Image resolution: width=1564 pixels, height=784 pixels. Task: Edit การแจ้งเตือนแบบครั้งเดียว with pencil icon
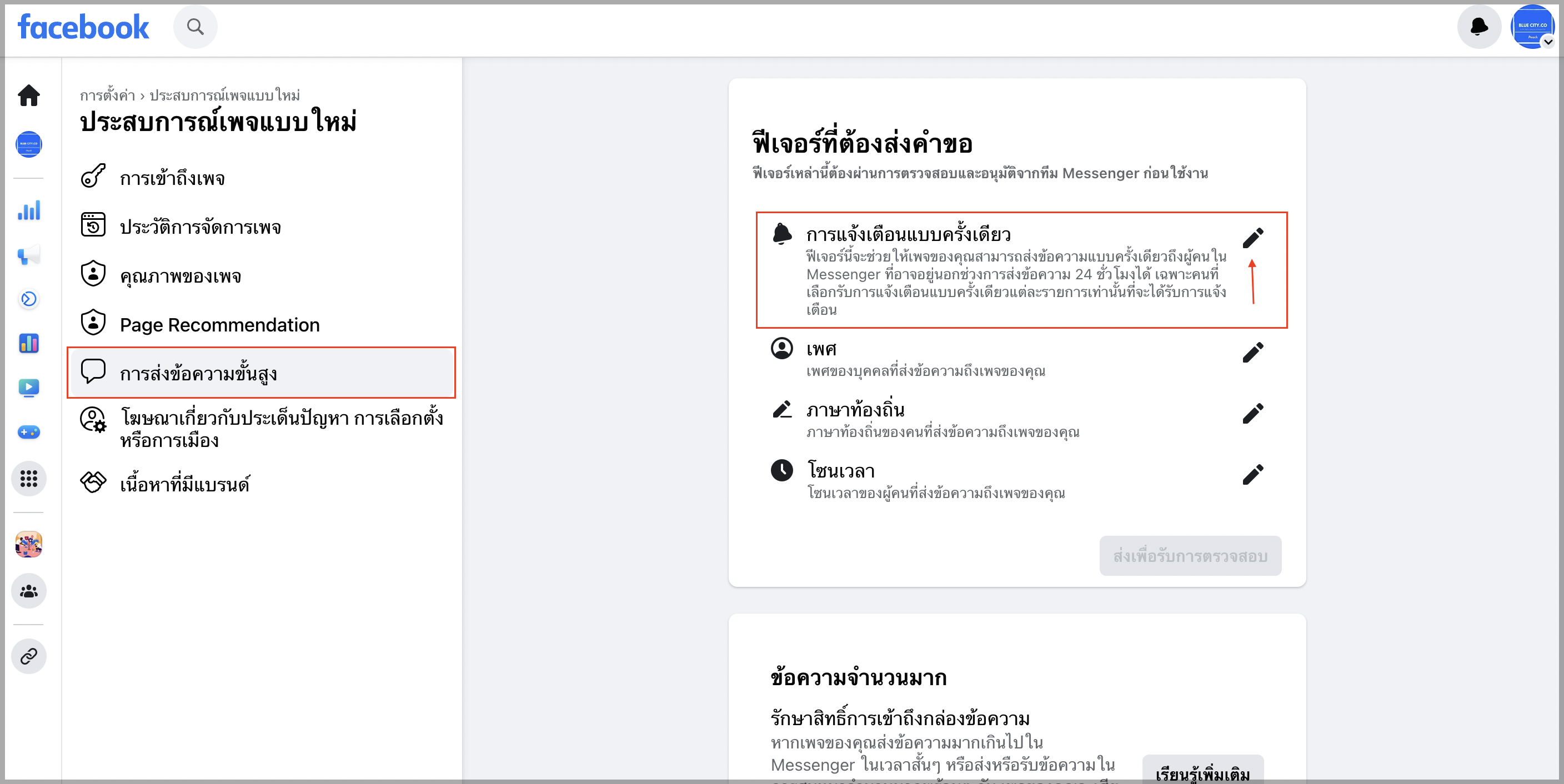click(x=1252, y=238)
